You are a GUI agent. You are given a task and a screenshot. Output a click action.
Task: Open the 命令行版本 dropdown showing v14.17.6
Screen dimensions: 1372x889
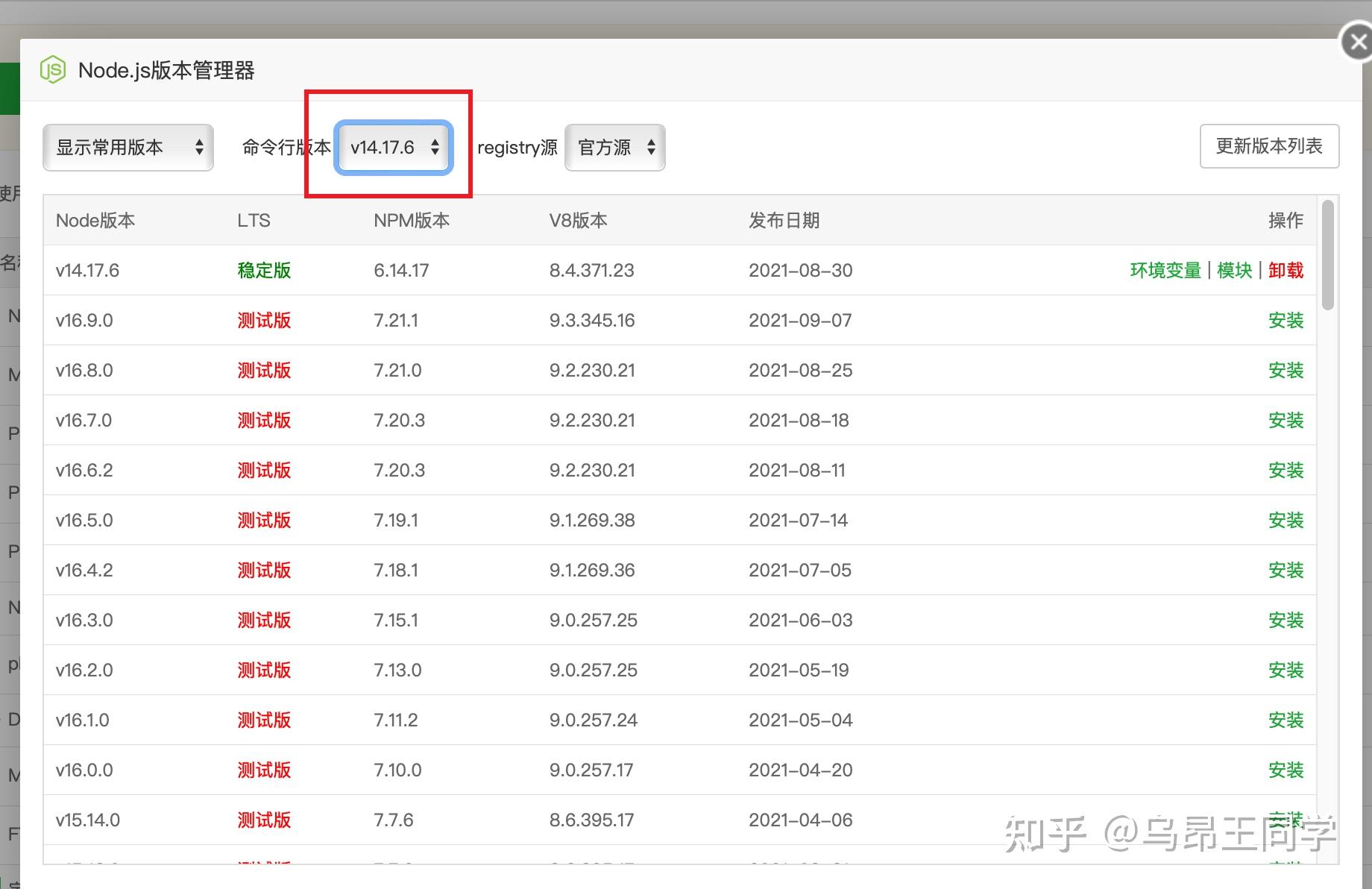[x=393, y=147]
